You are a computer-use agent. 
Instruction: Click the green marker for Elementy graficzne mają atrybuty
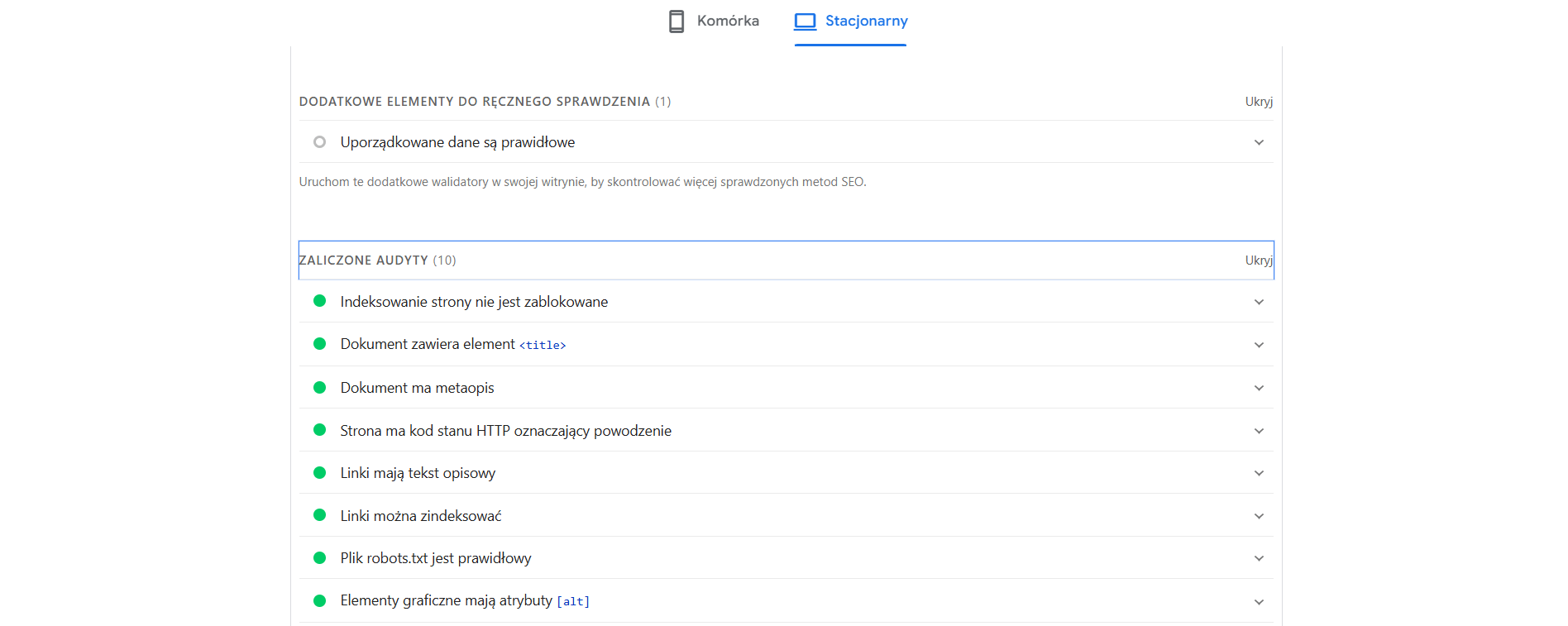coord(320,600)
